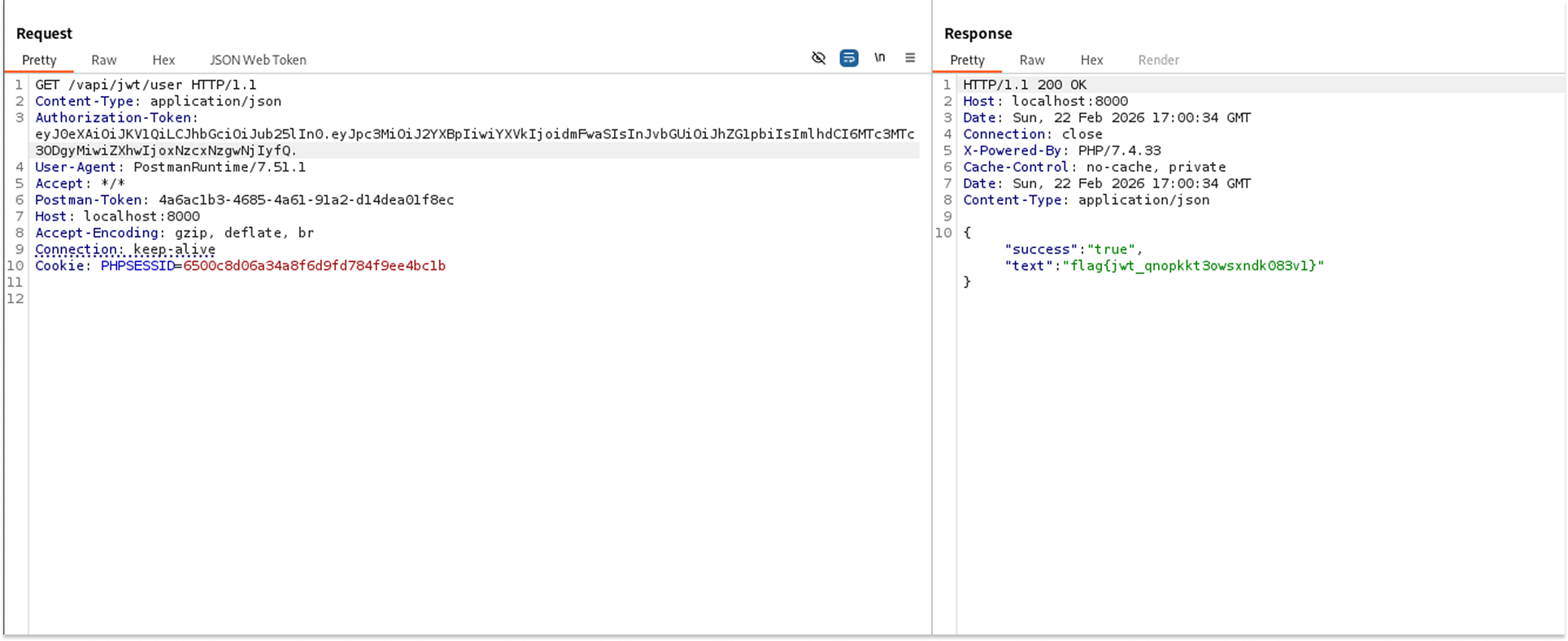
Task: Click the flag text value in response
Action: (x=1193, y=266)
